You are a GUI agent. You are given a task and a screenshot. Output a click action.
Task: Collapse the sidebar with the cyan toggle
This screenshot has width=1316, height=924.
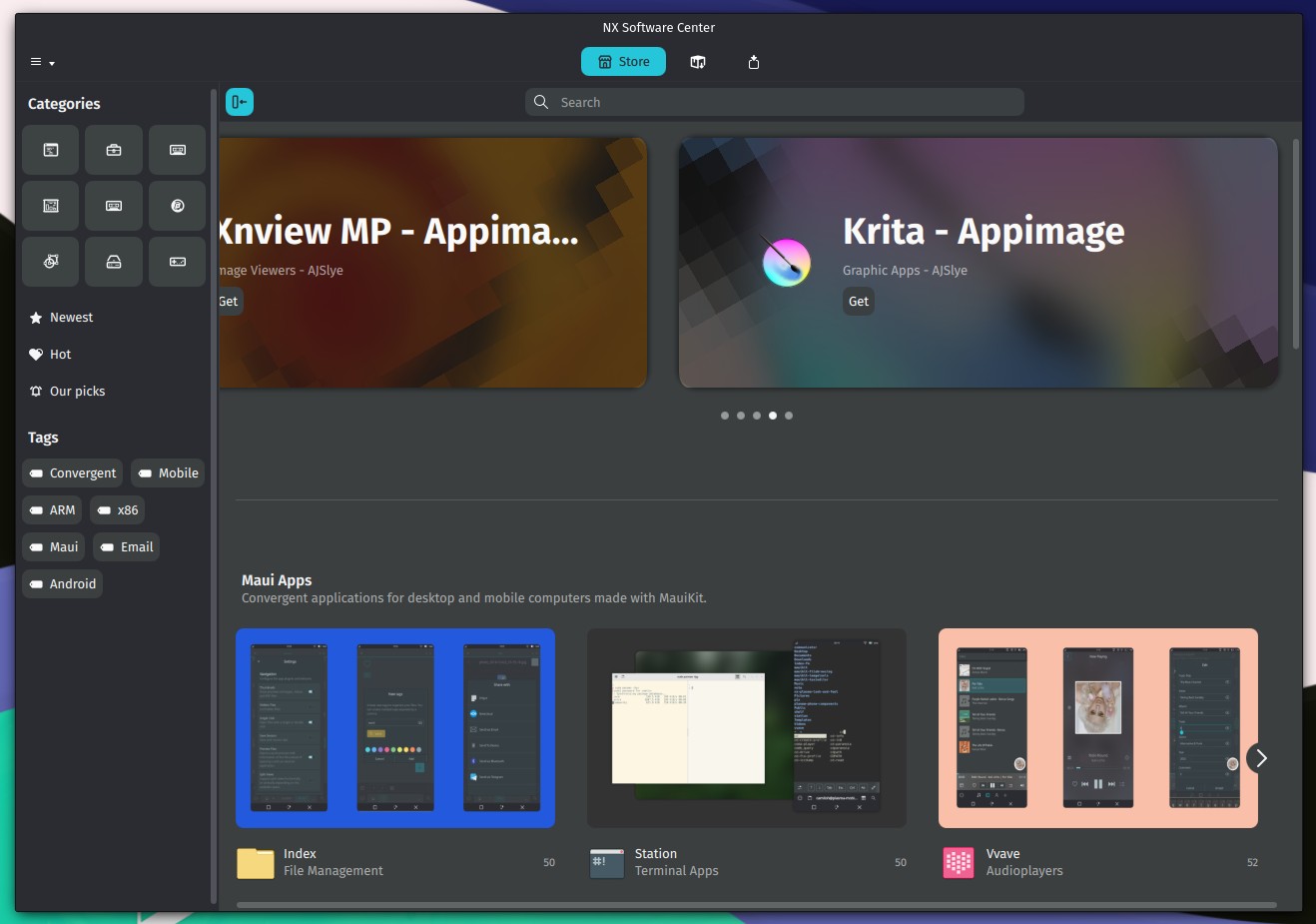coord(240,102)
